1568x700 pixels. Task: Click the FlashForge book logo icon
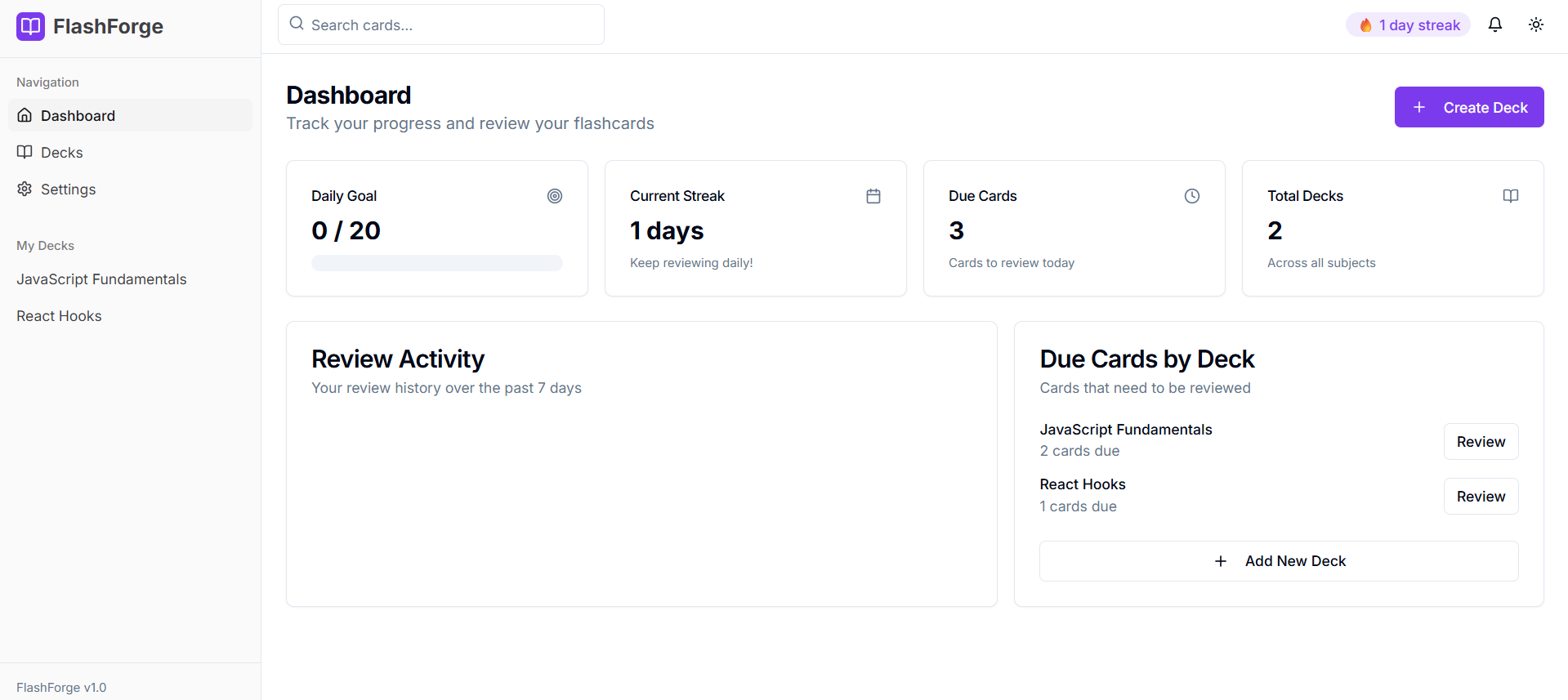click(x=30, y=26)
